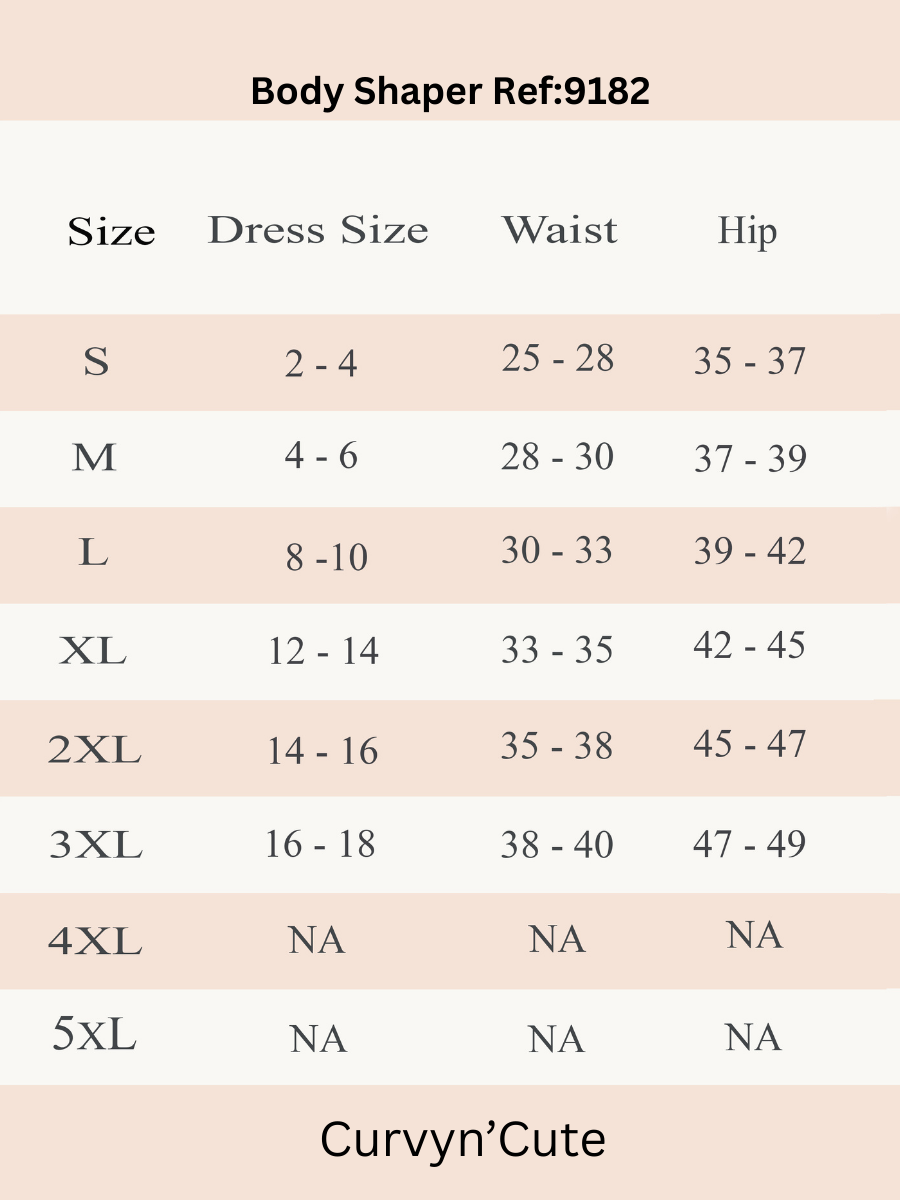Image resolution: width=900 pixels, height=1200 pixels.
Task: Select the Size column header
Action: (x=111, y=232)
